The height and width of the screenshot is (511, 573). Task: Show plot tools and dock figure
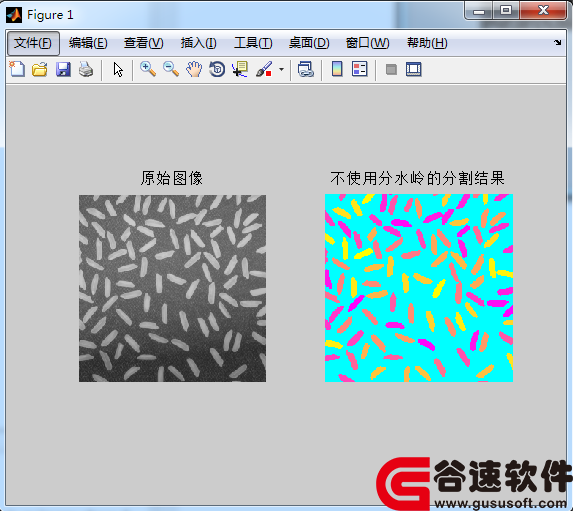point(414,69)
